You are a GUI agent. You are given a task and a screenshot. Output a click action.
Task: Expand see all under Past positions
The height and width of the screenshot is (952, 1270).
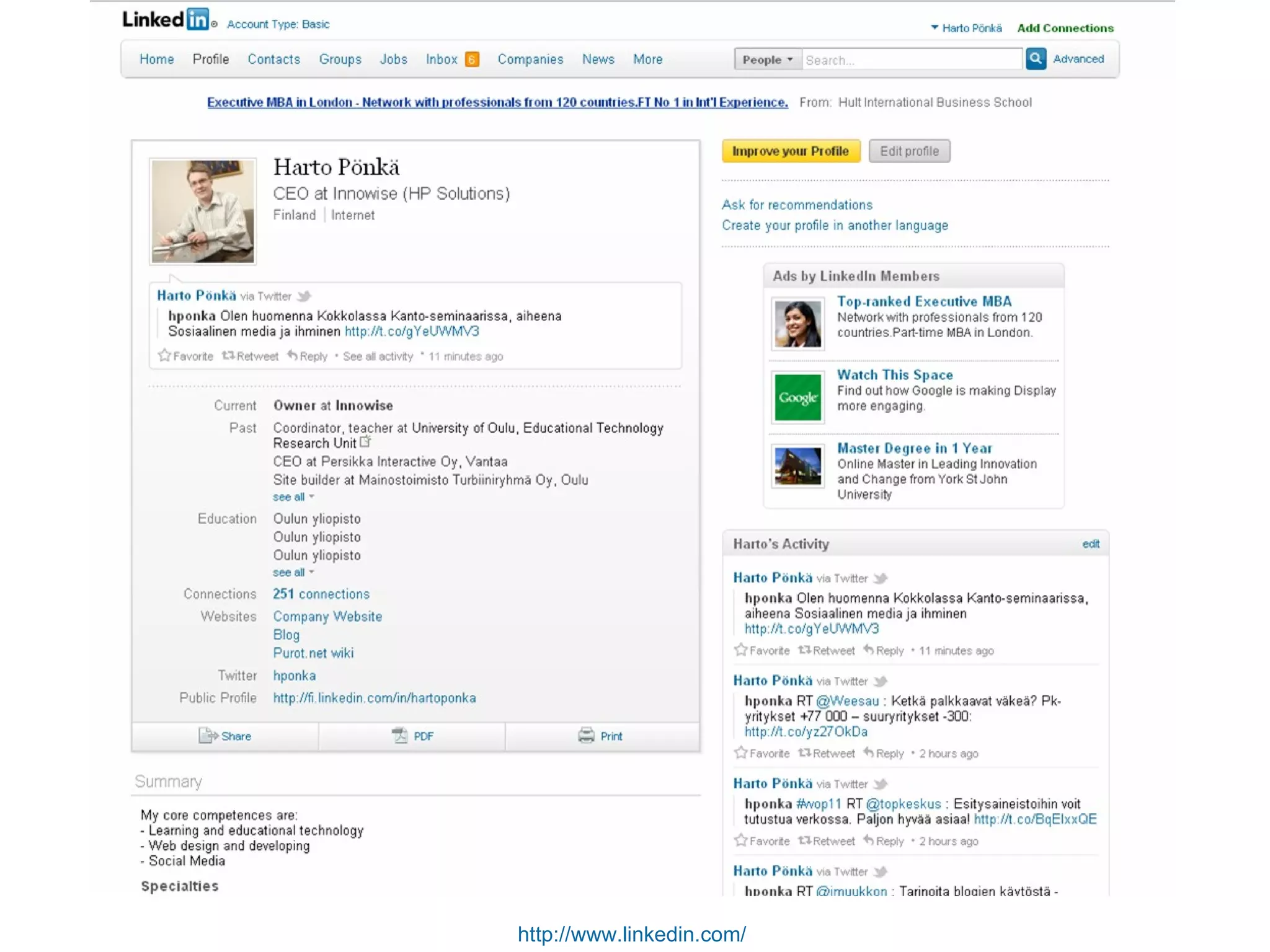tap(293, 497)
